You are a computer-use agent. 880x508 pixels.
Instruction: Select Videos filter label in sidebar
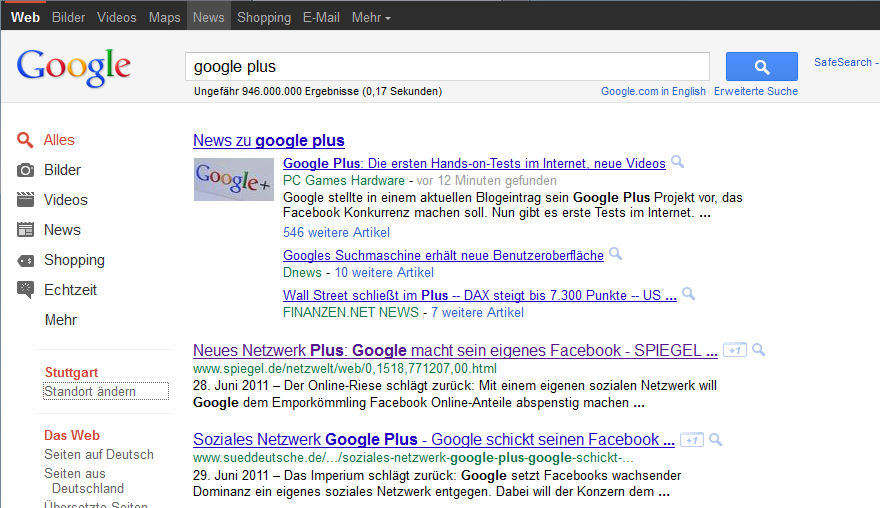(66, 200)
